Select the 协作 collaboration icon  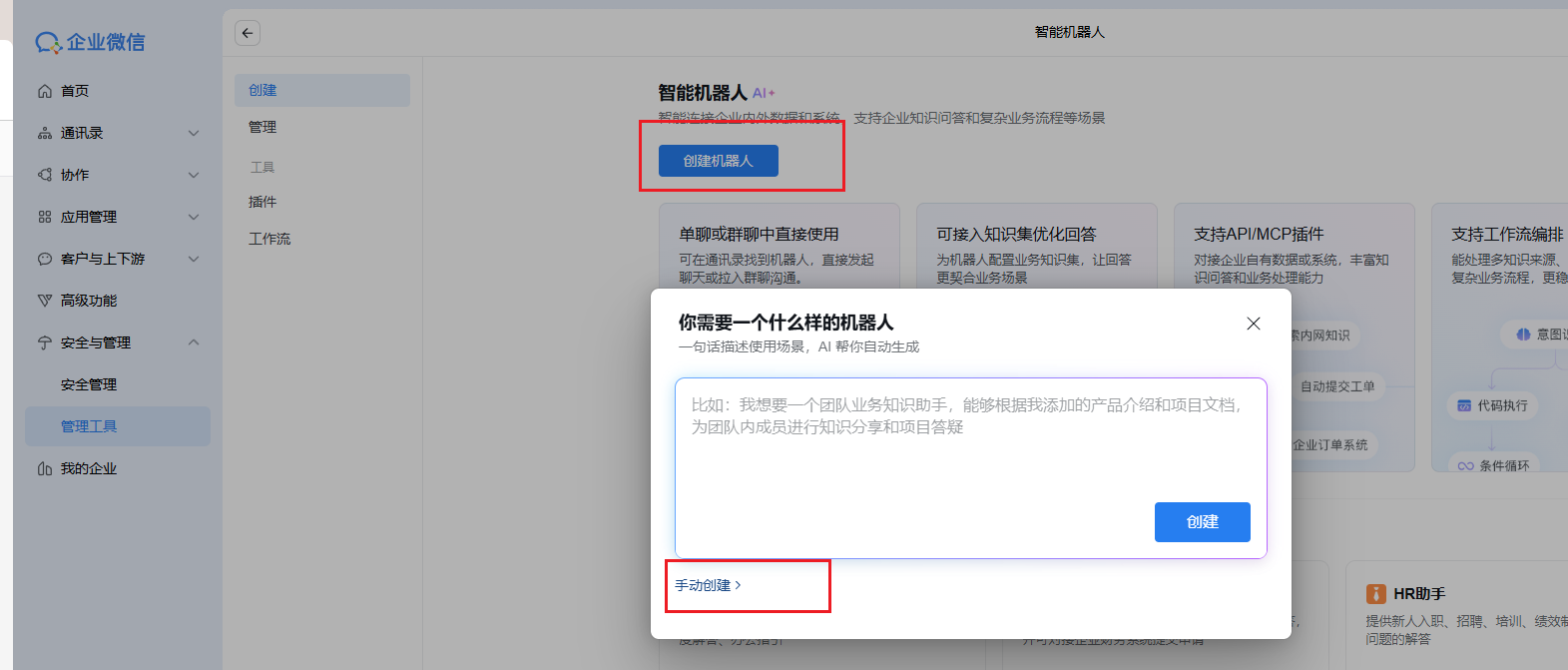pos(45,175)
